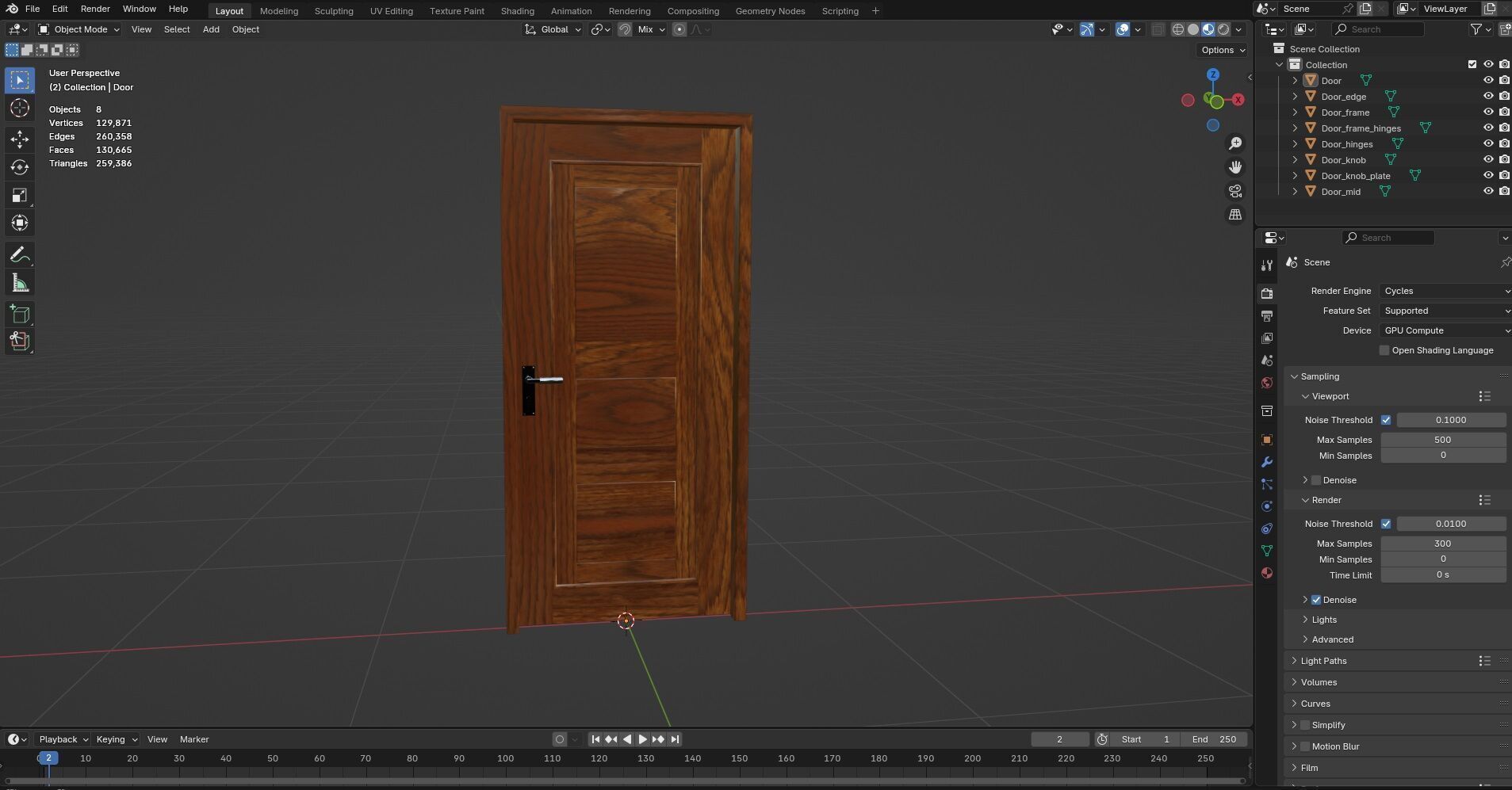Click the Z axis on navigation gizmo
Viewport: 1512px width, 790px height.
[1213, 74]
